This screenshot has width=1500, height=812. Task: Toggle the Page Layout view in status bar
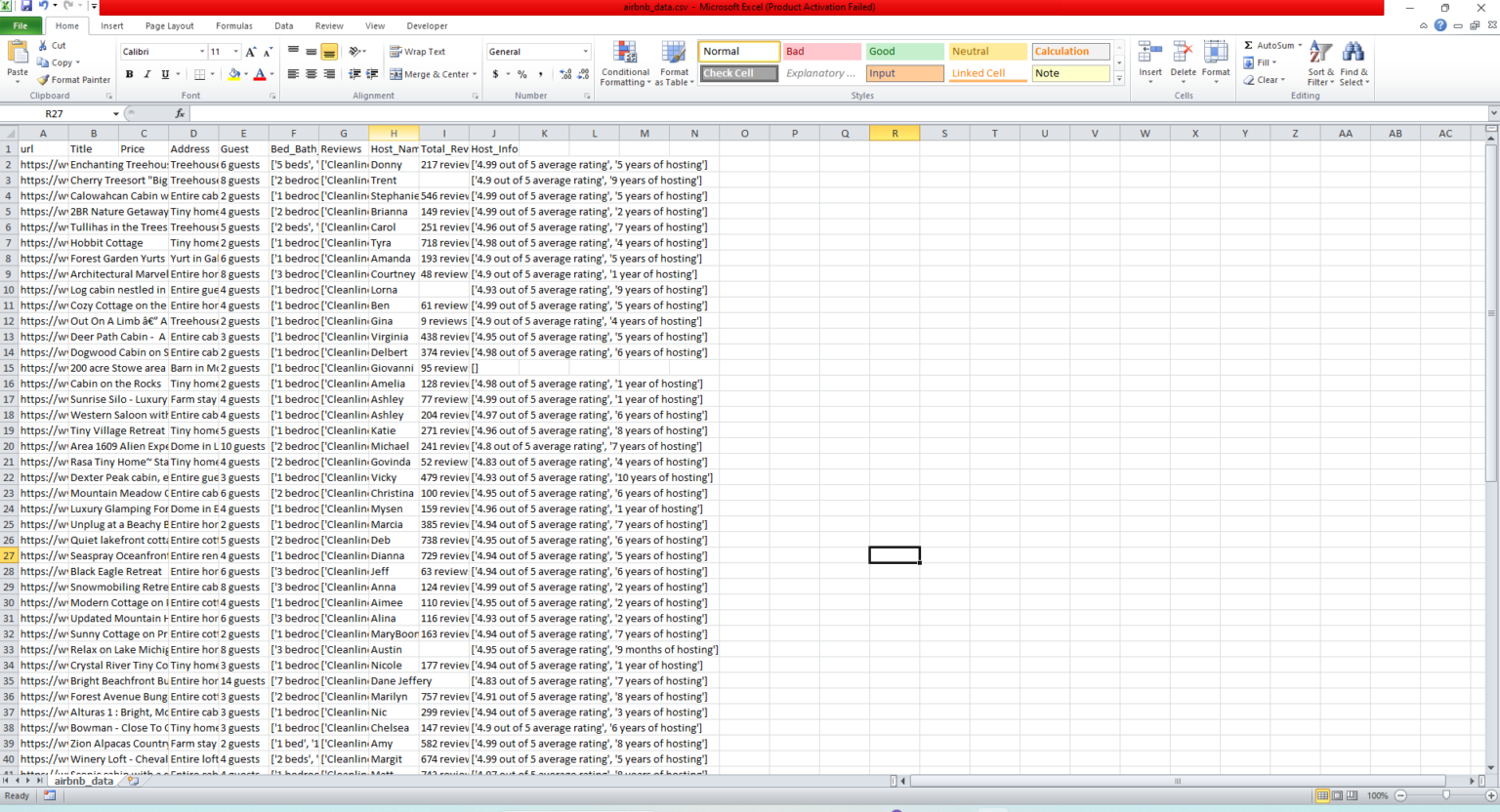[x=1336, y=795]
